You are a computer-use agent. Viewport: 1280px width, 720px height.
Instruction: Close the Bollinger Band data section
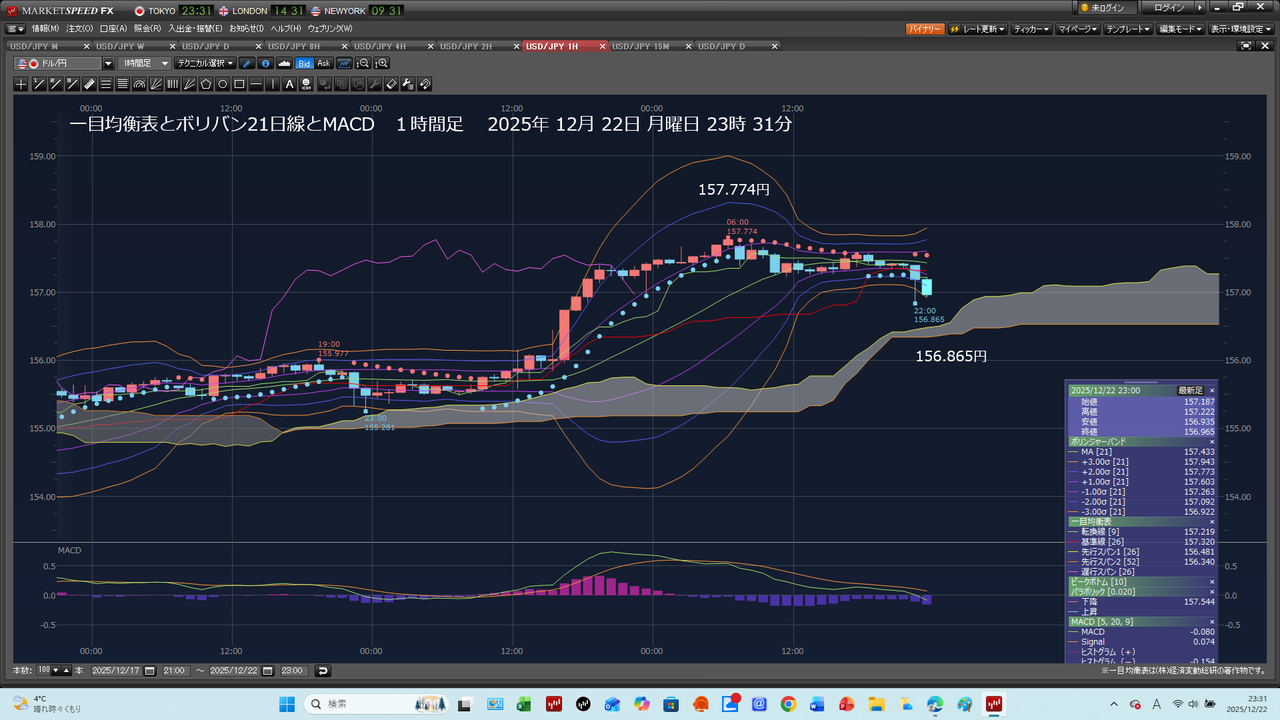tap(1212, 441)
